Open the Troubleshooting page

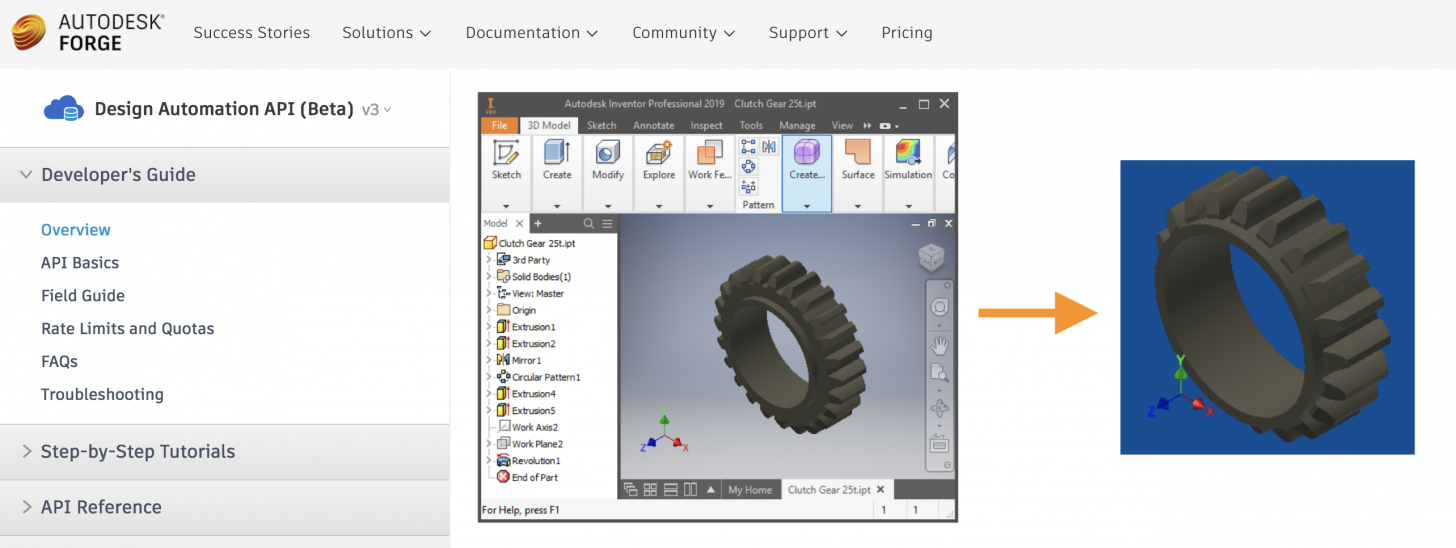click(102, 395)
